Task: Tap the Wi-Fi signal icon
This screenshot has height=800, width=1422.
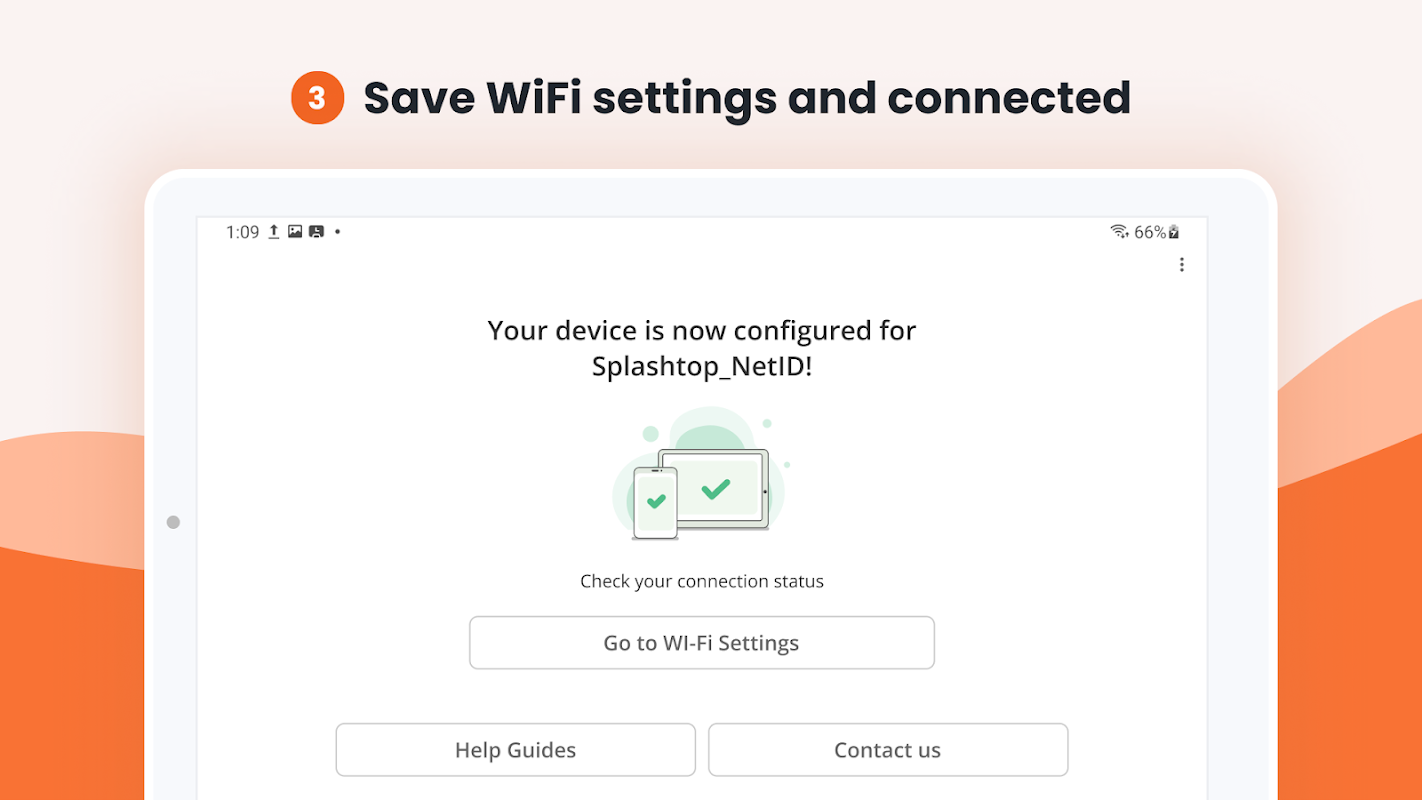Action: [x=1119, y=232]
